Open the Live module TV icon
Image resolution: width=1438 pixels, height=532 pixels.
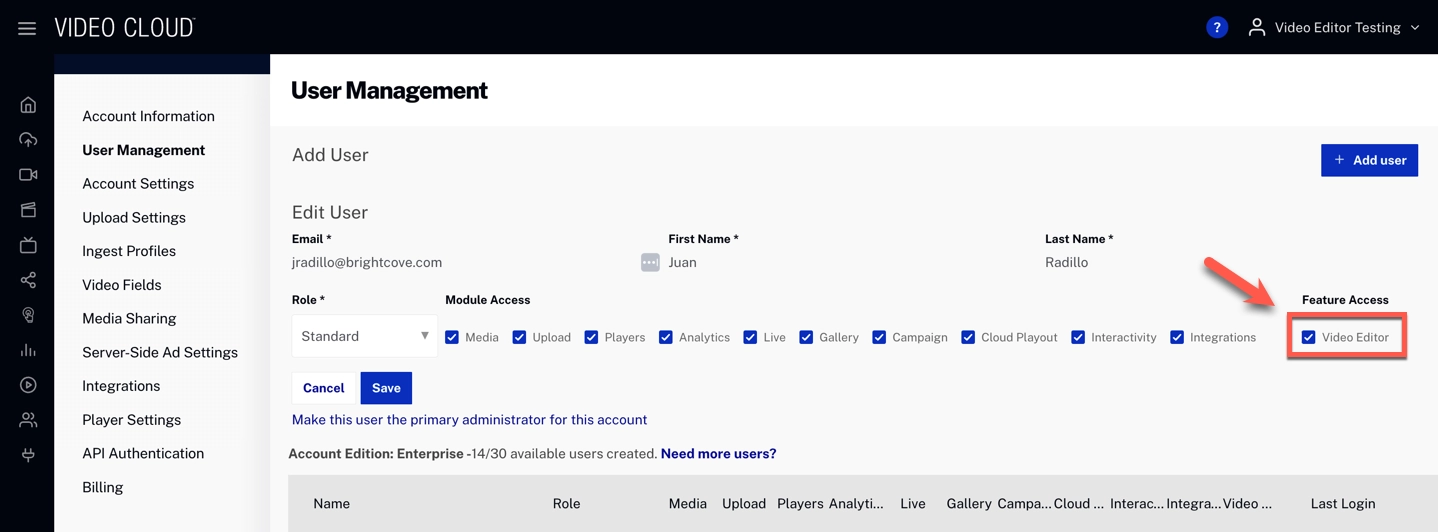click(x=28, y=245)
